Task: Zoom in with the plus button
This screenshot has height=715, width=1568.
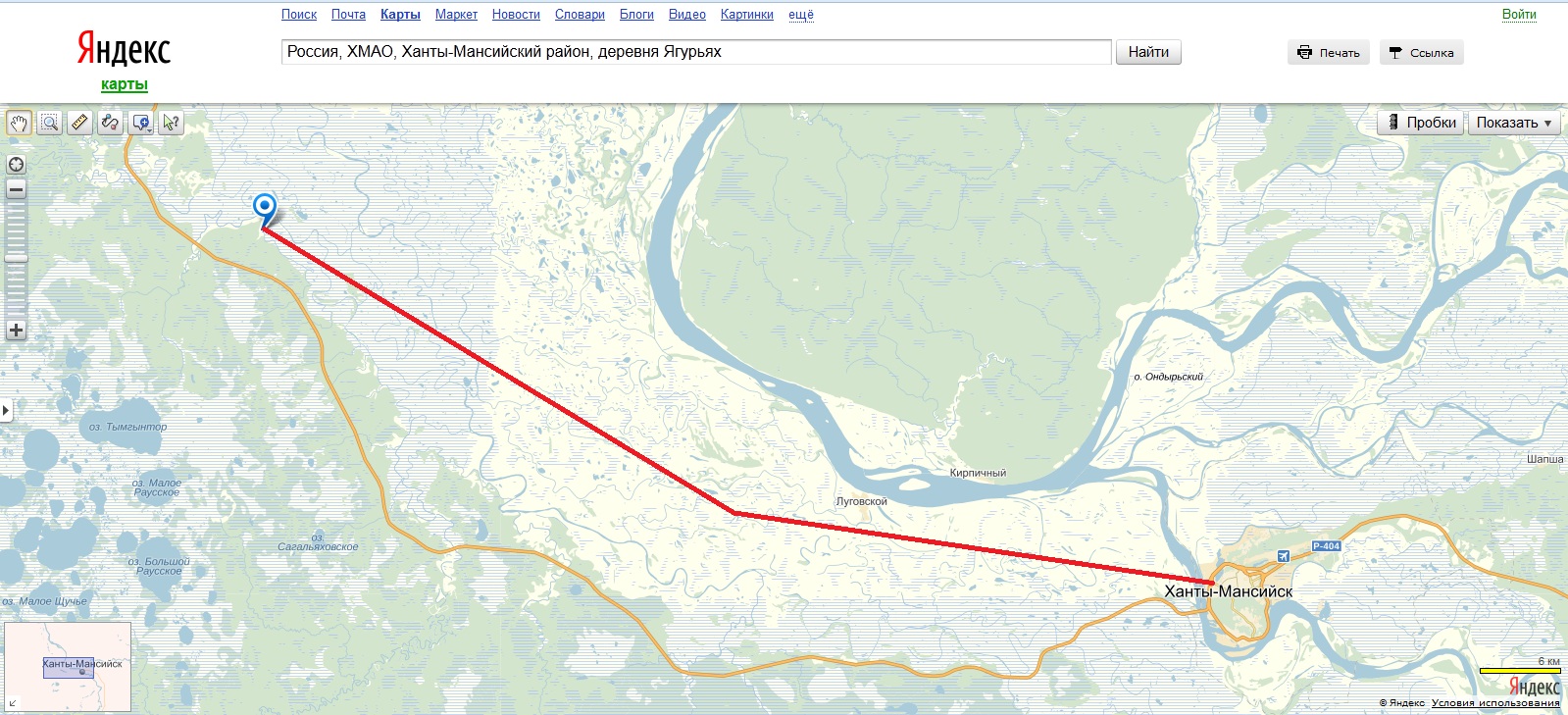Action: (16, 331)
